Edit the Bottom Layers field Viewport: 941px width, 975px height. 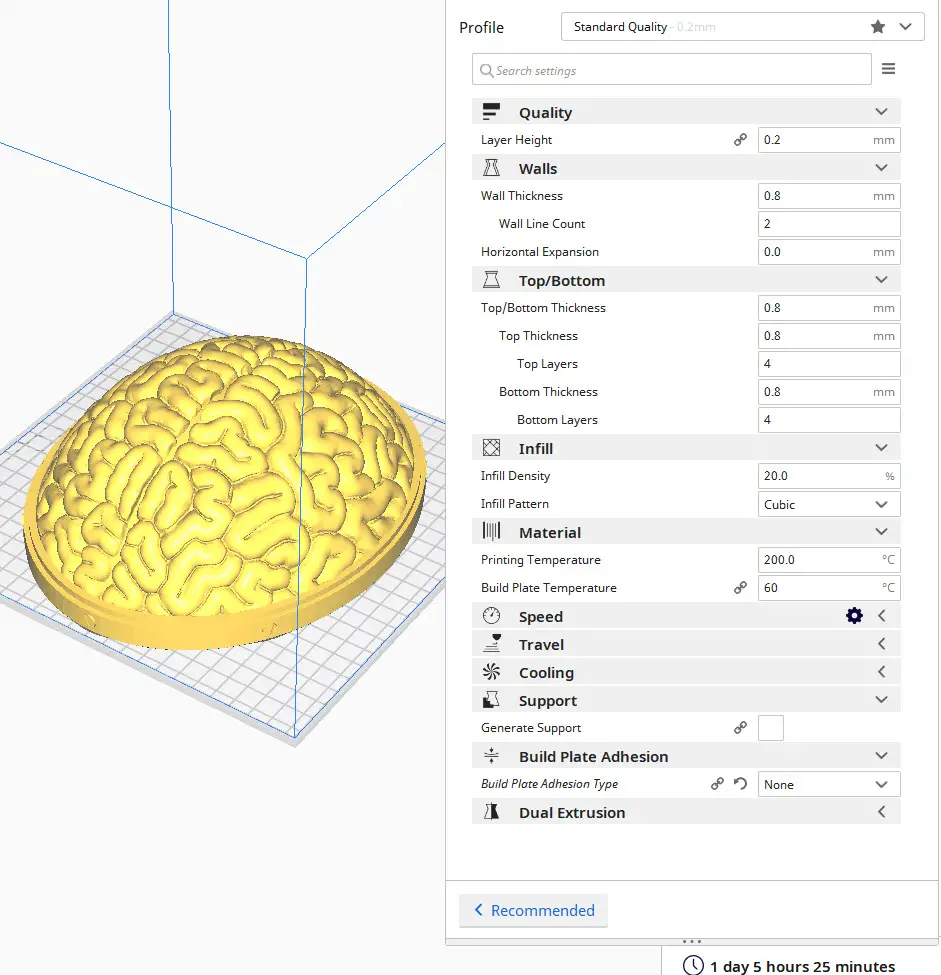[x=829, y=420]
